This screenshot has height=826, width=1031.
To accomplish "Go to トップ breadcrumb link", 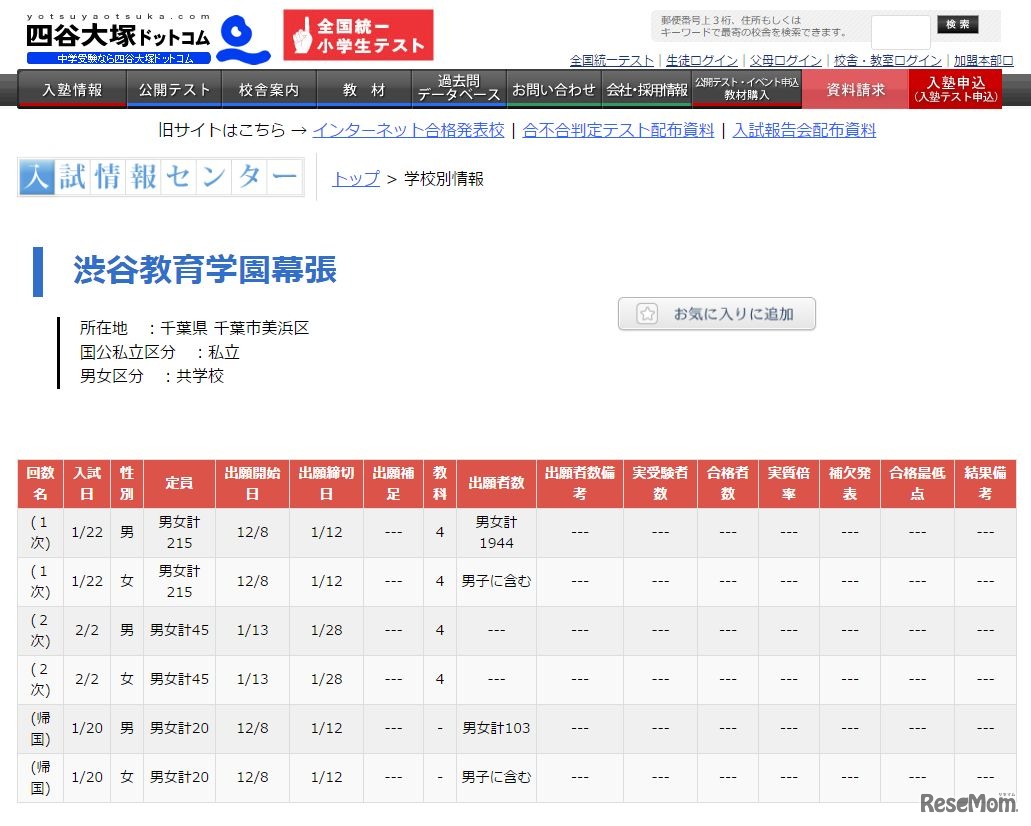I will coord(356,179).
